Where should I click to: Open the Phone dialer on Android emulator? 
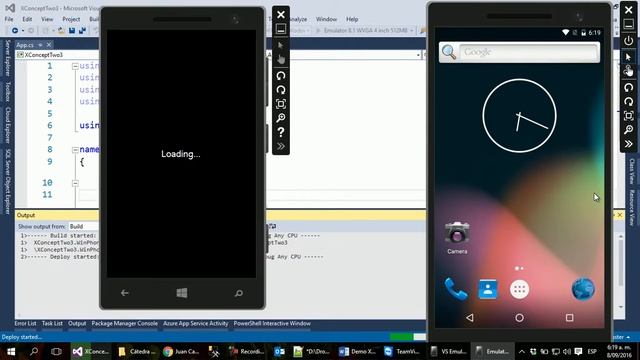[456, 289]
